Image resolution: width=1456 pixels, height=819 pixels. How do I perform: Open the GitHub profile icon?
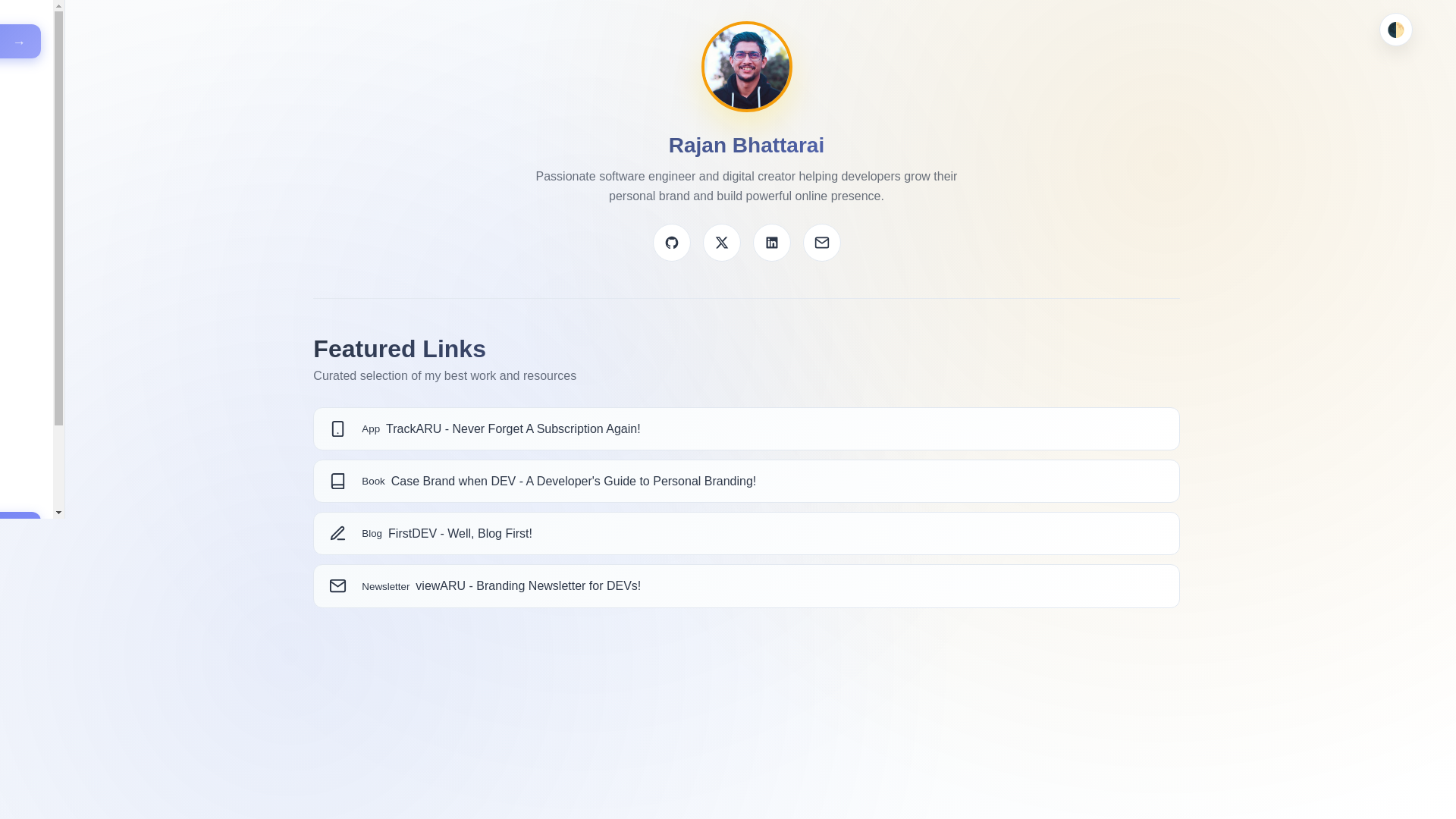[x=671, y=243]
